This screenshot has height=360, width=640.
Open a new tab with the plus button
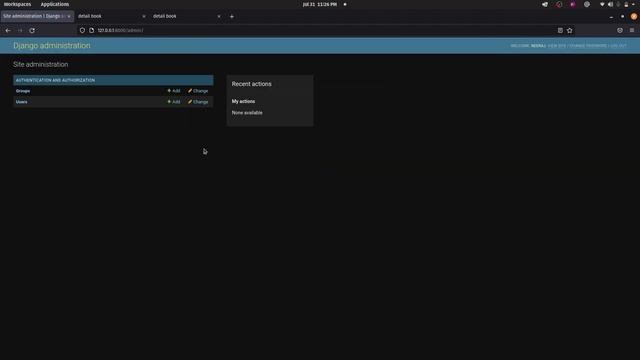(x=232, y=16)
